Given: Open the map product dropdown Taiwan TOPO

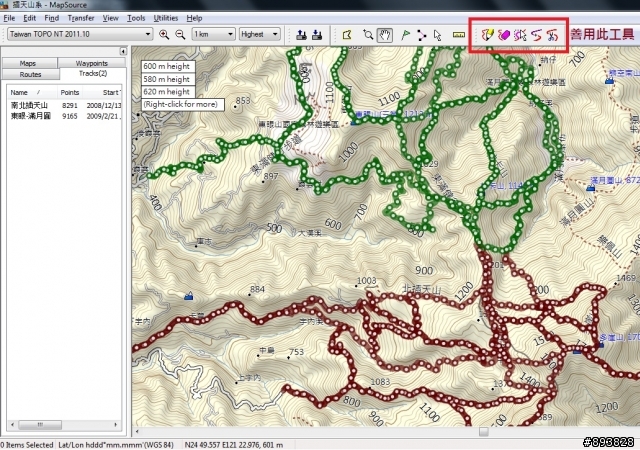Looking at the screenshot, I should click(x=80, y=34).
